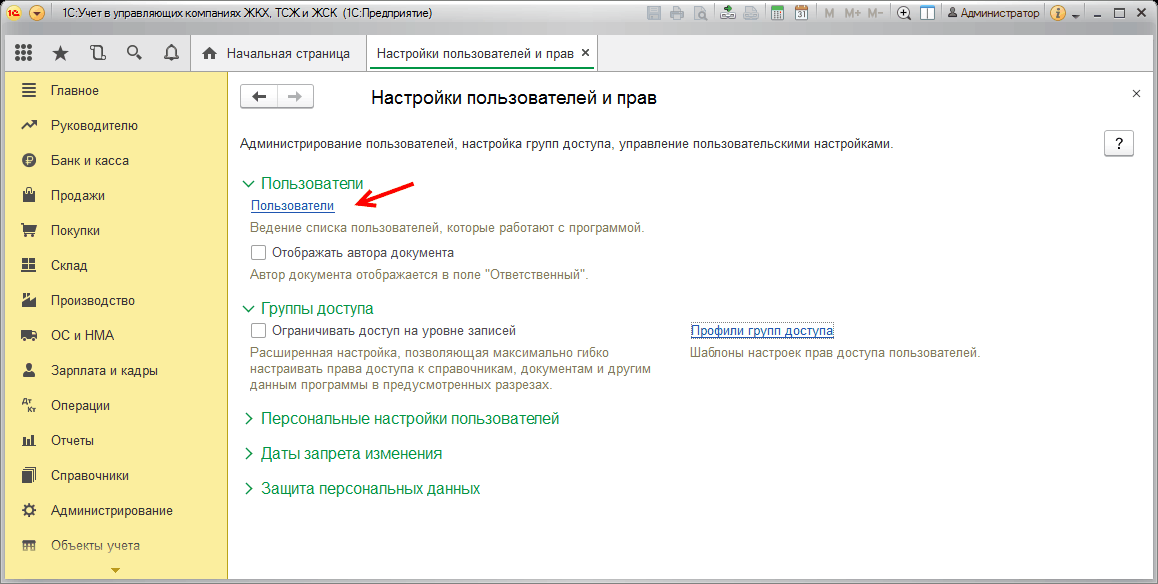Close the Настройки пользователей и прав tab
The image size is (1158, 584).
point(586,52)
